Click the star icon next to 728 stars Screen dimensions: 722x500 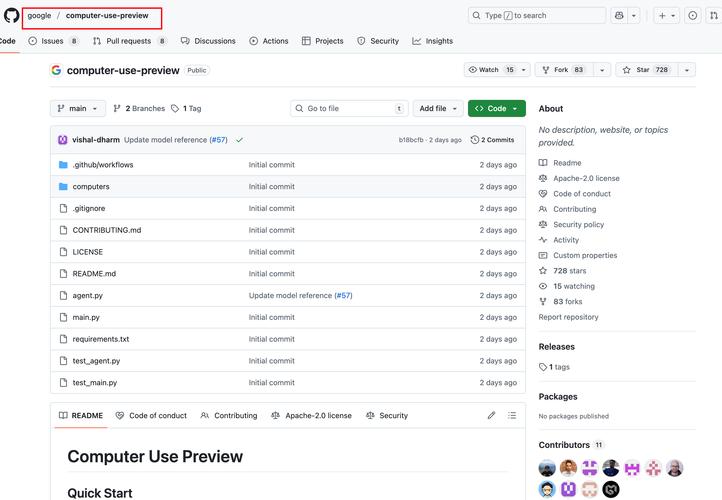click(543, 271)
